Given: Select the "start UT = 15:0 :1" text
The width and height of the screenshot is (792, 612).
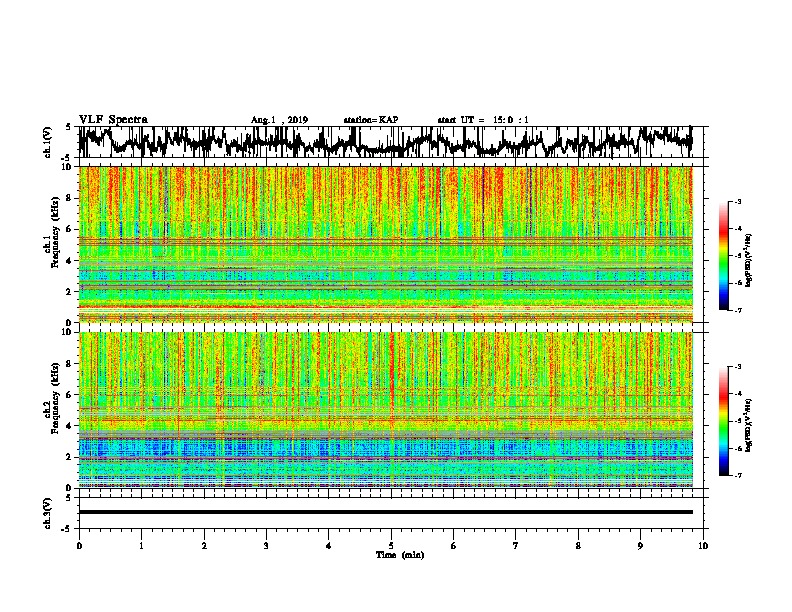Looking at the screenshot, I should [x=483, y=120].
